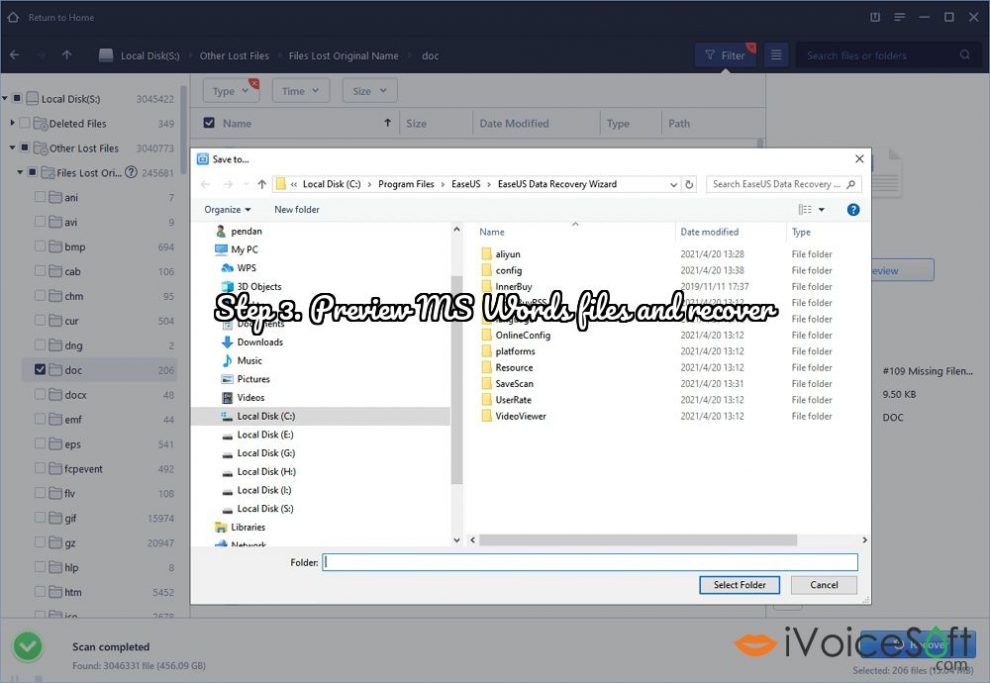This screenshot has height=683, width=990.
Task: Change the view layout in Save dialog
Action: [x=805, y=210]
